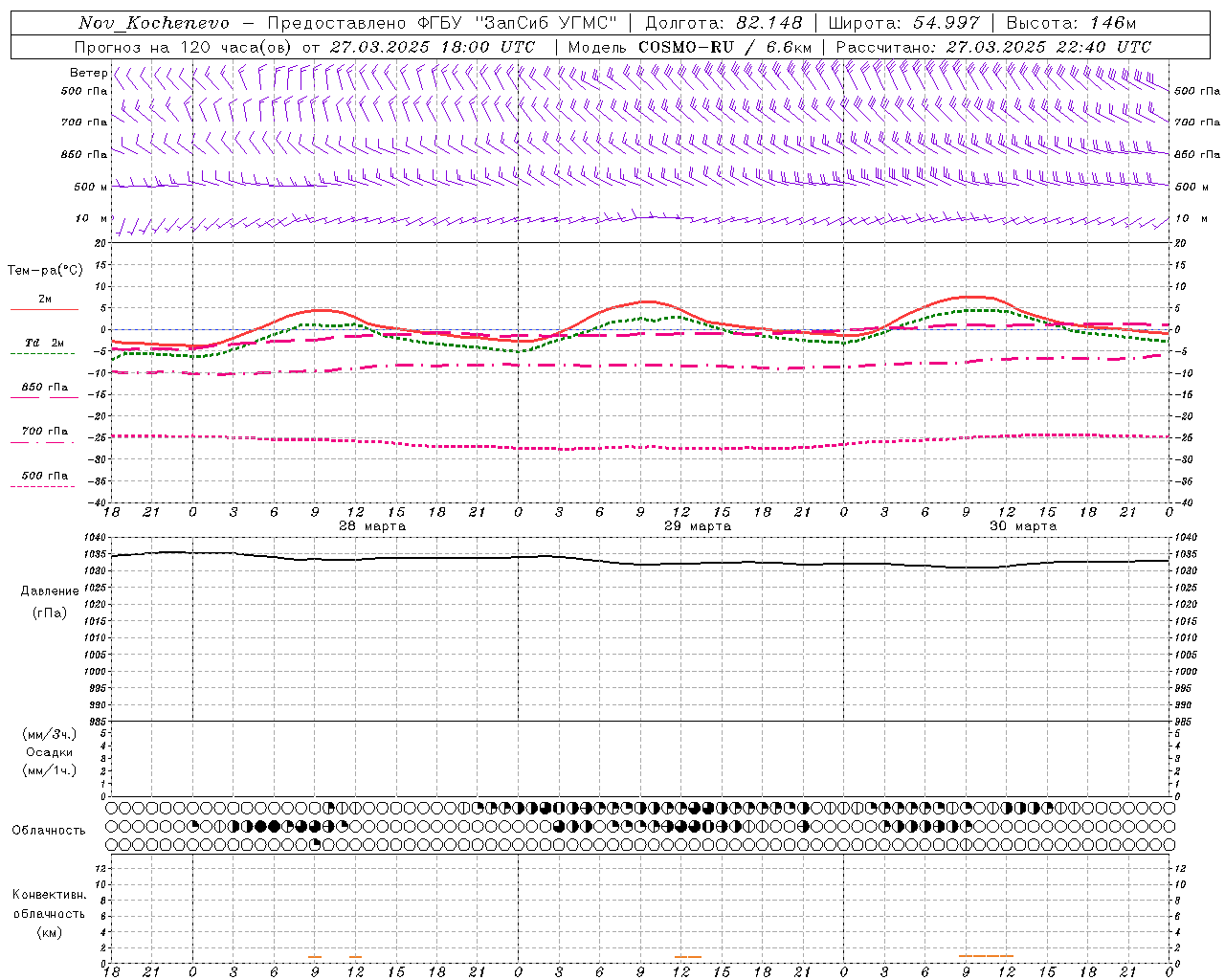Click the Тем-ра(°C) axis title

(x=45, y=271)
